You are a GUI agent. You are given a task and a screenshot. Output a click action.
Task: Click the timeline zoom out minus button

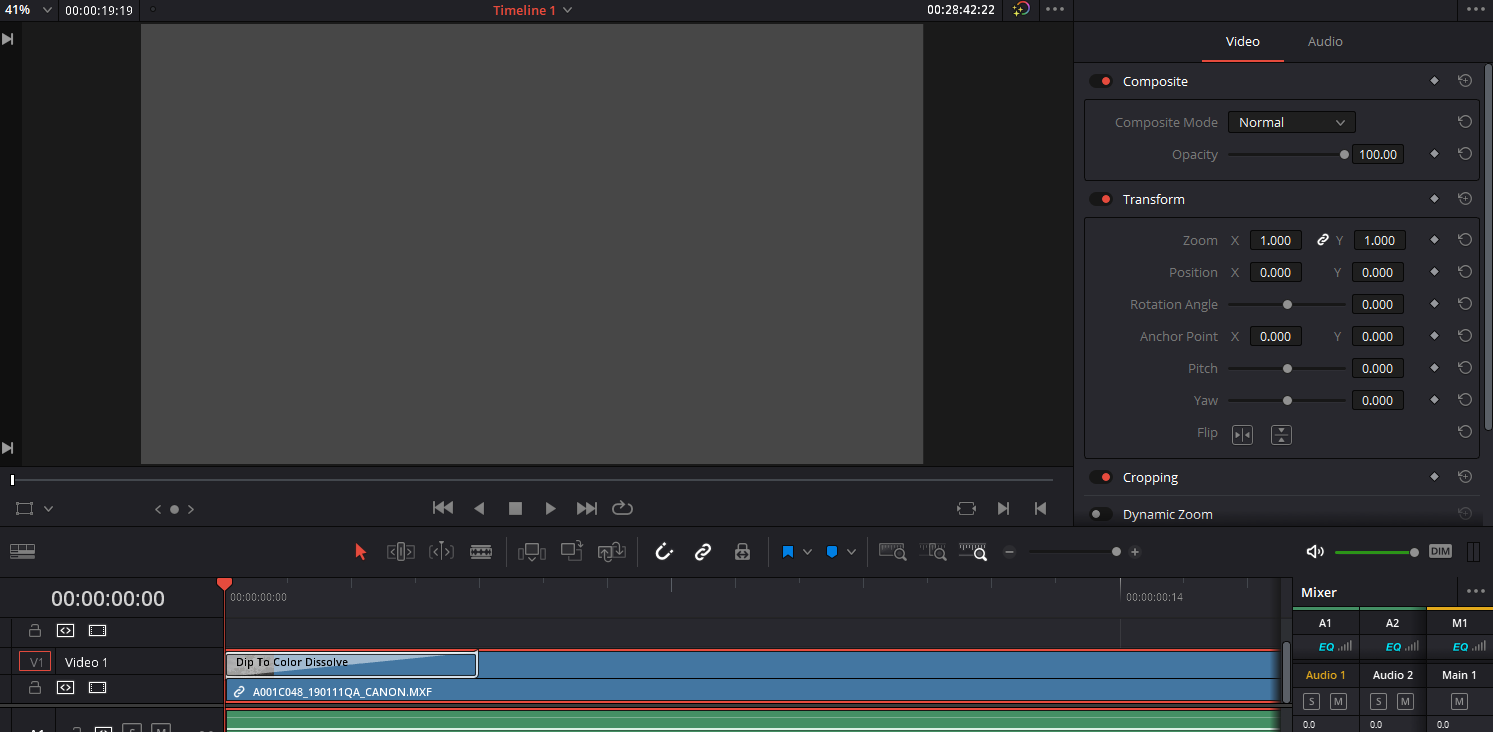pos(1009,551)
